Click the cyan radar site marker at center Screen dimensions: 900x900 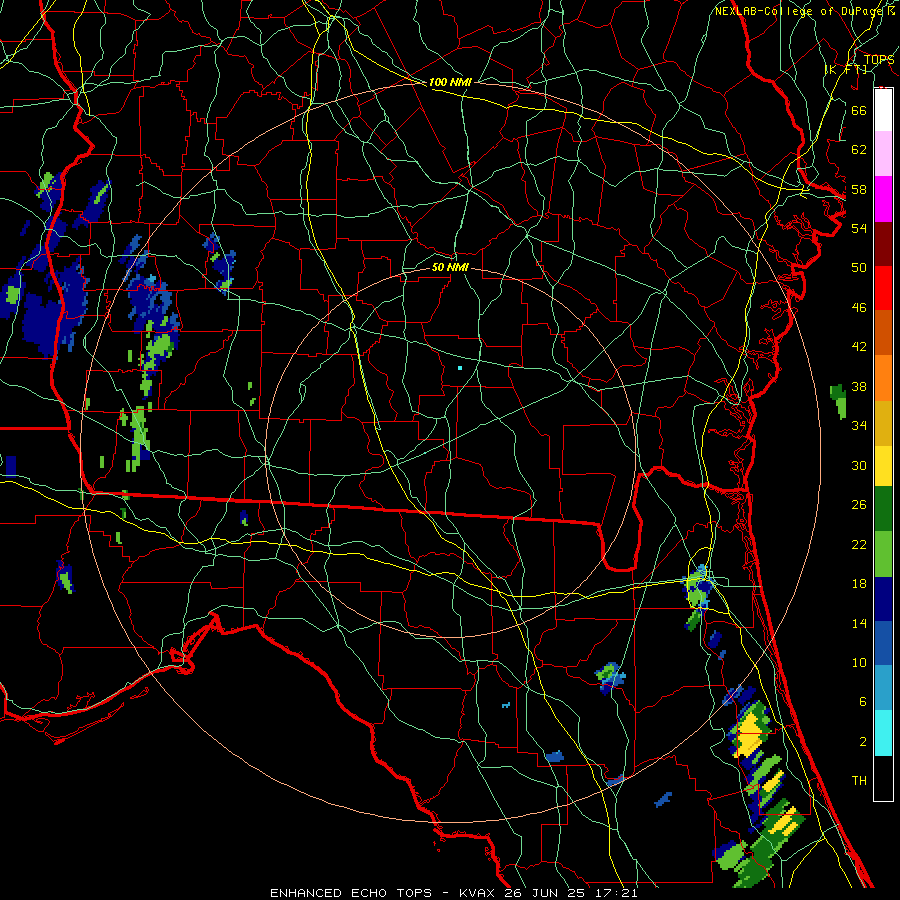coord(460,368)
